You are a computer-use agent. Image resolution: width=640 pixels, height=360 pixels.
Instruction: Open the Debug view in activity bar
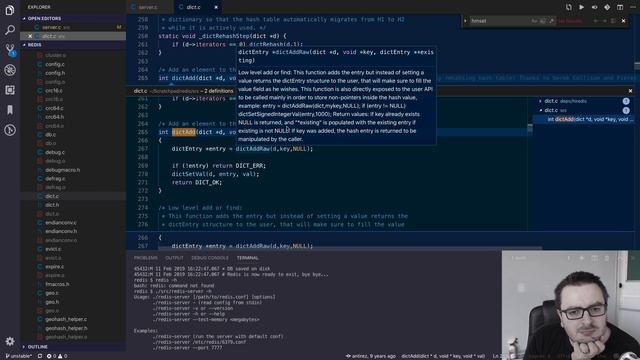[10, 70]
